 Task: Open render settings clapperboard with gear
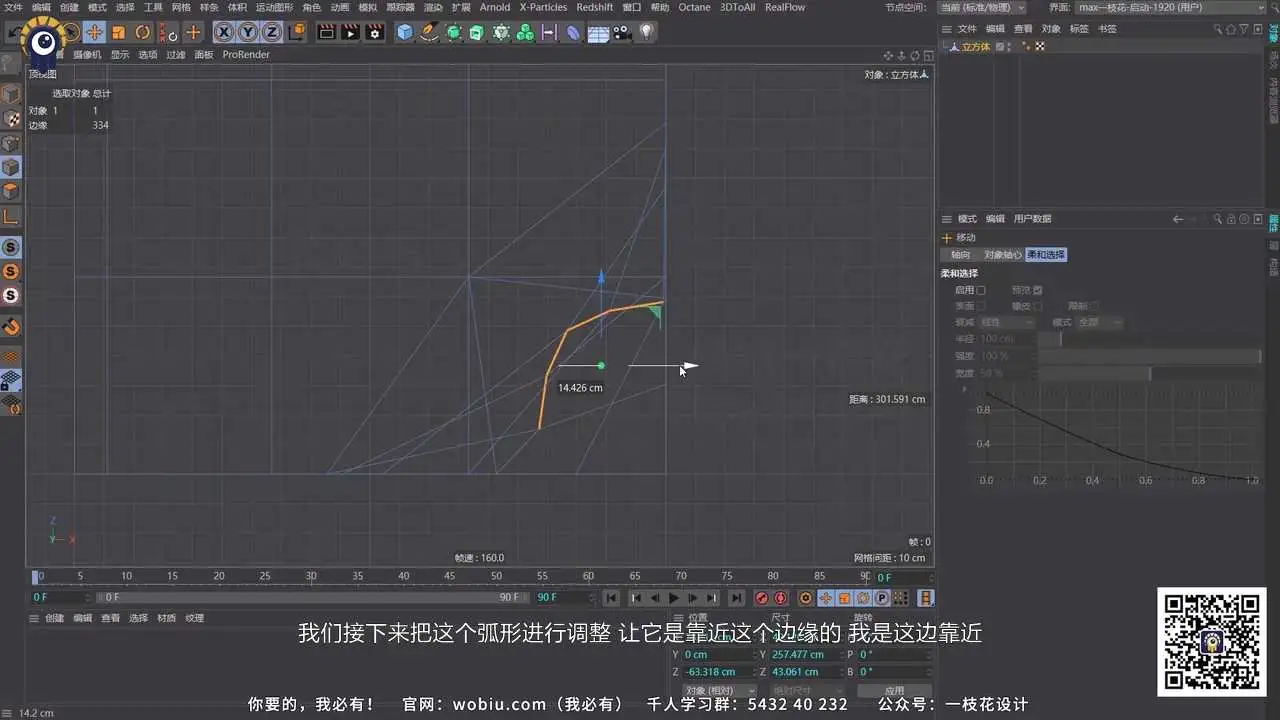click(x=375, y=32)
